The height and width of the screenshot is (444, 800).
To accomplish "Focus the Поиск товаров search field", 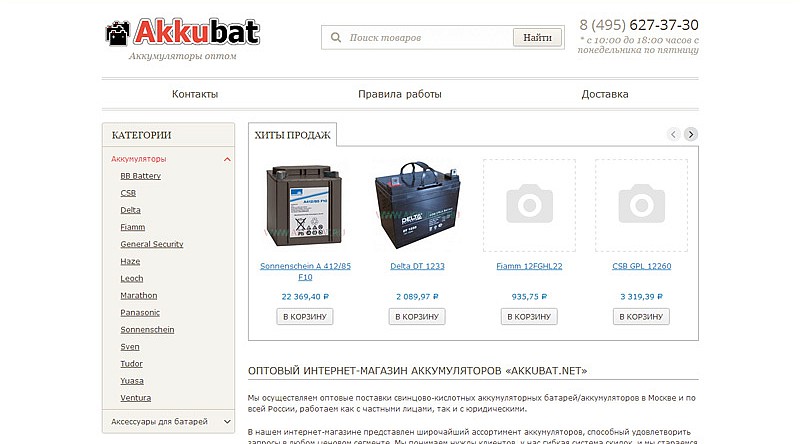I will click(429, 37).
